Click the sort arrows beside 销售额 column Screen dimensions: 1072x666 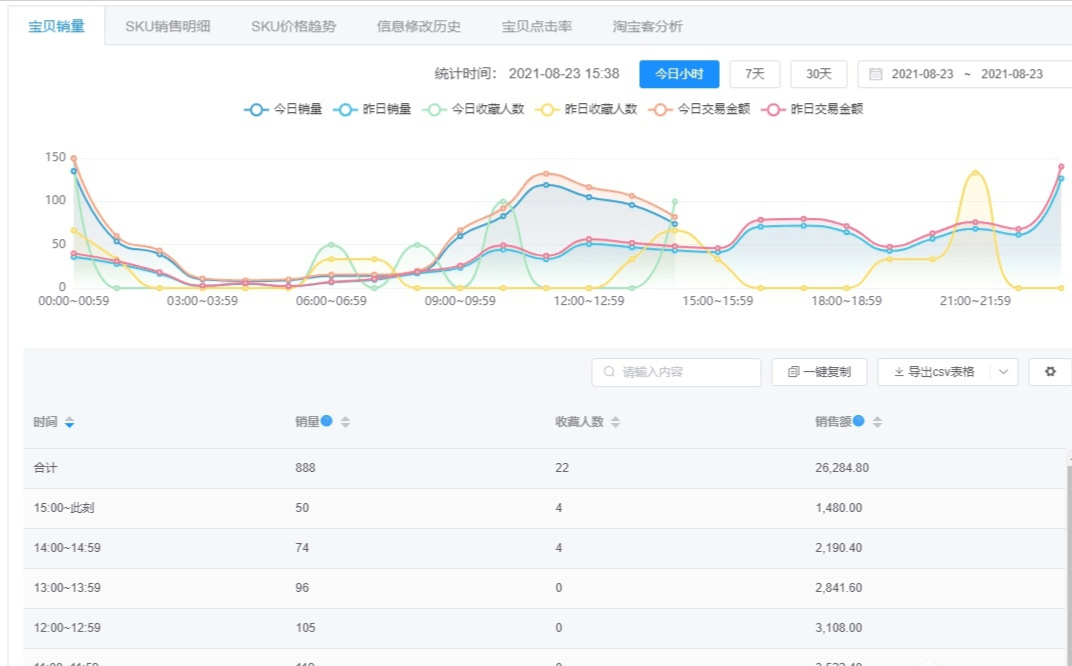coord(877,420)
